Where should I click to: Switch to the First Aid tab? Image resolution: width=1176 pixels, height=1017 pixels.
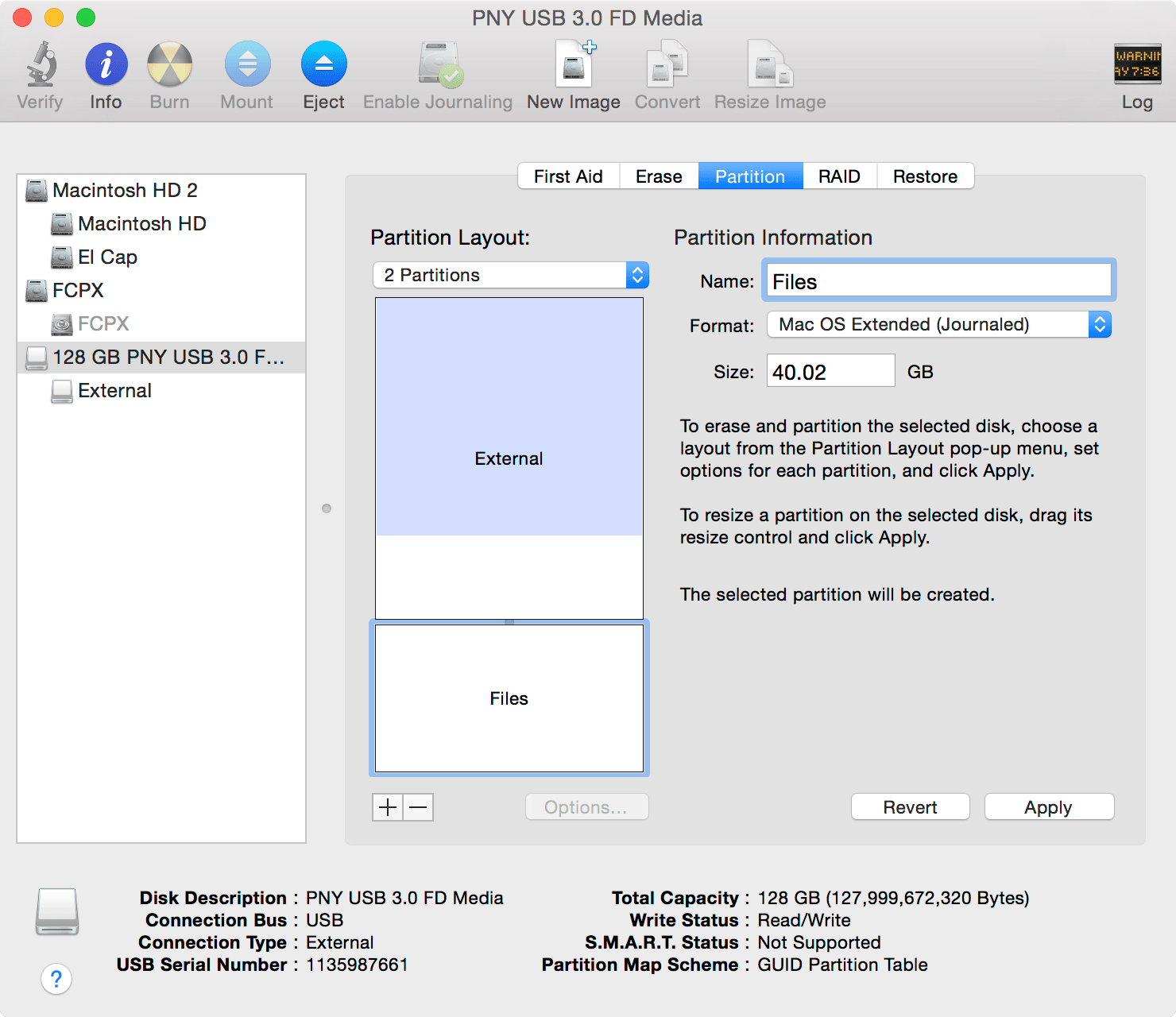(568, 176)
